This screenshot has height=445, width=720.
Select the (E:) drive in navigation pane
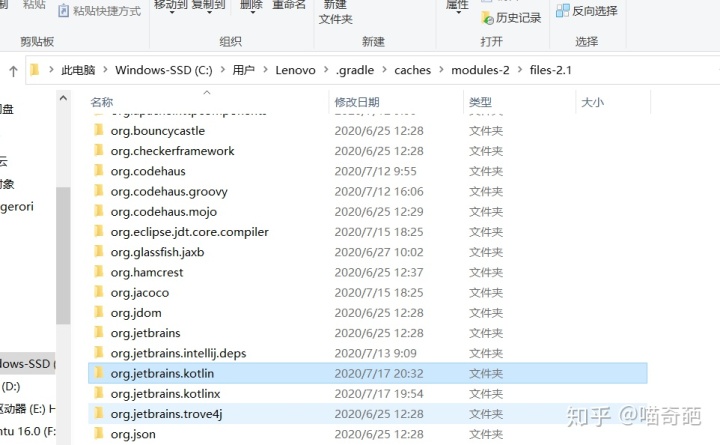(x=28, y=408)
